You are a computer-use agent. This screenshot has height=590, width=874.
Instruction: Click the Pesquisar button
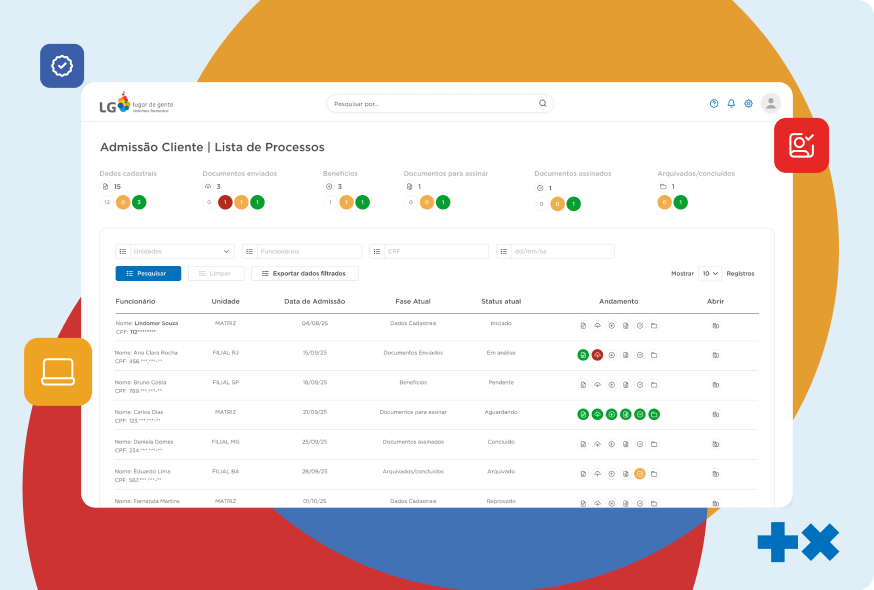pos(148,273)
